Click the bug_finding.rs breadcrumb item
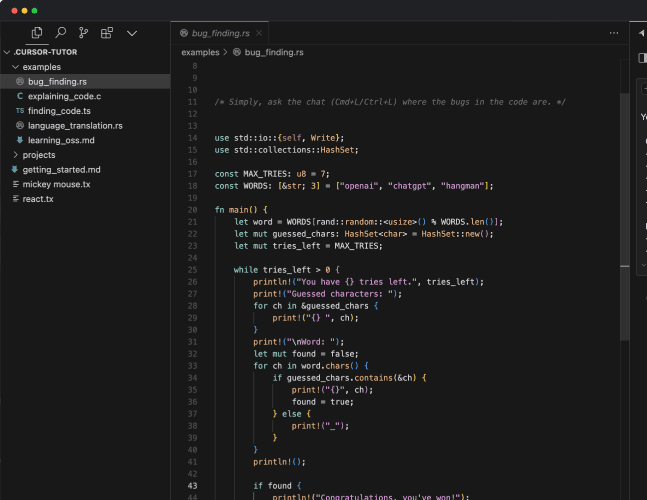Viewport: 647px width, 500px height. point(272,51)
